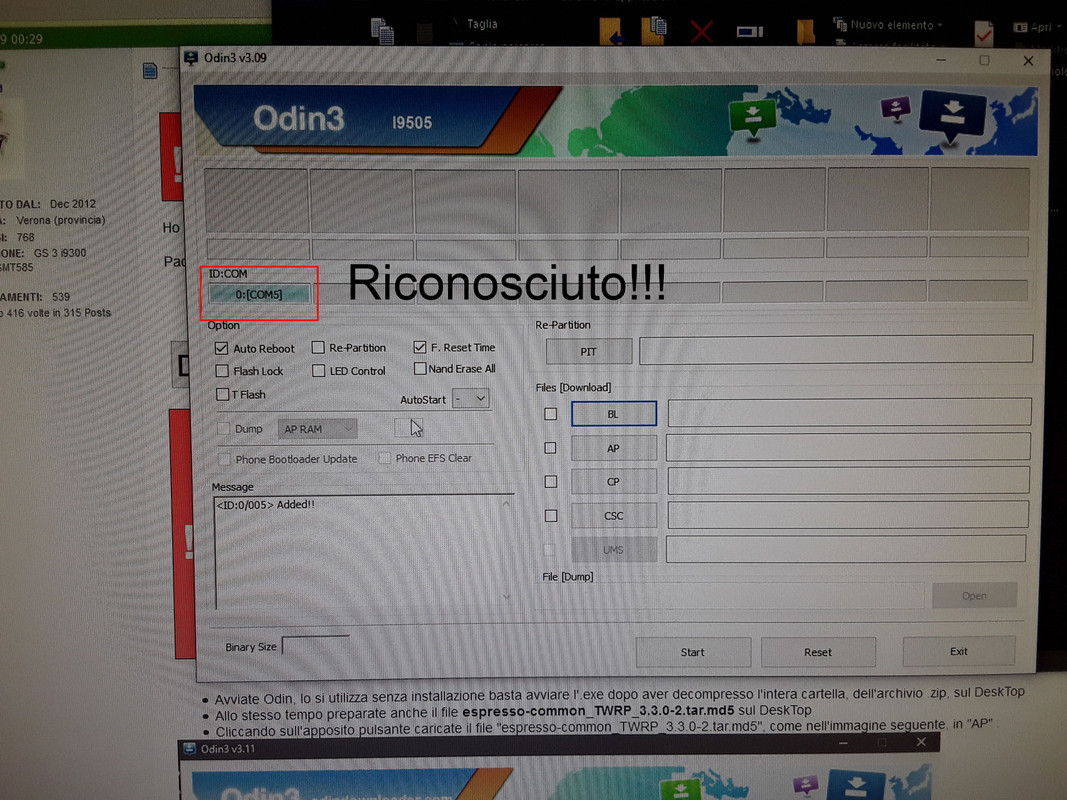1067x800 pixels.
Task: Click down arrow of Message log scrollbar
Action: tap(506, 597)
